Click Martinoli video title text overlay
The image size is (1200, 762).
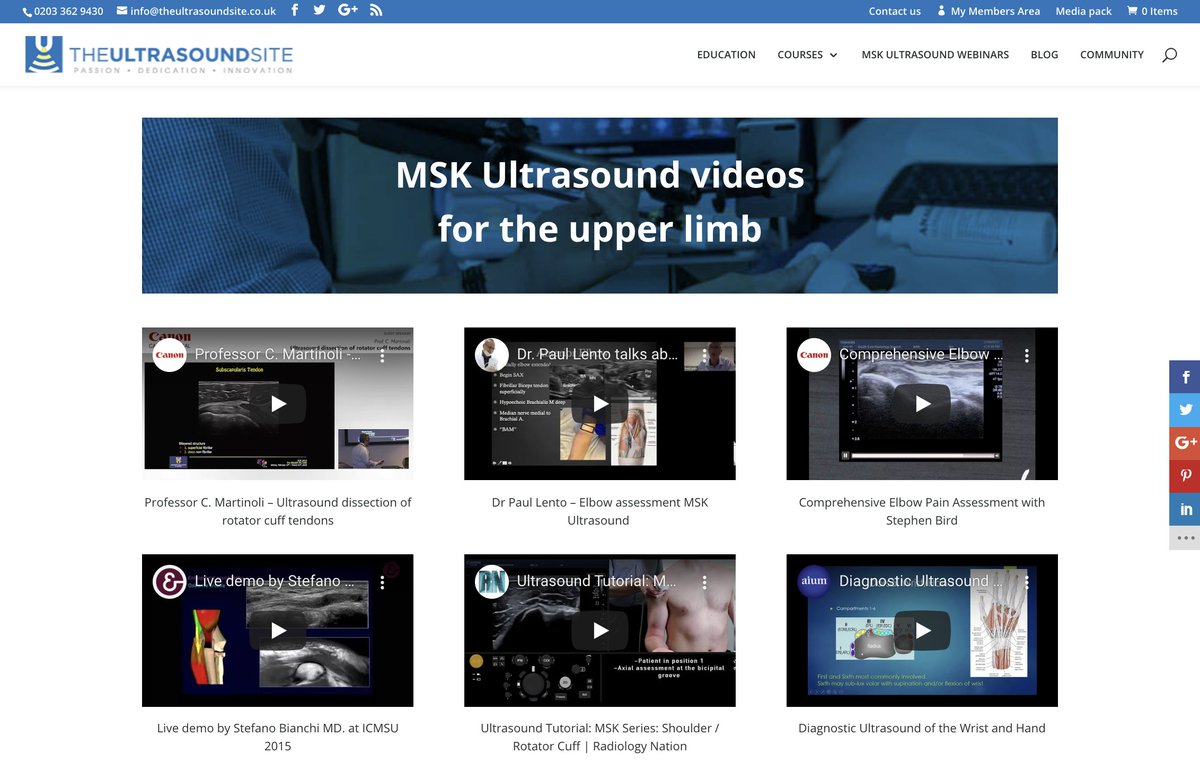click(x=278, y=355)
